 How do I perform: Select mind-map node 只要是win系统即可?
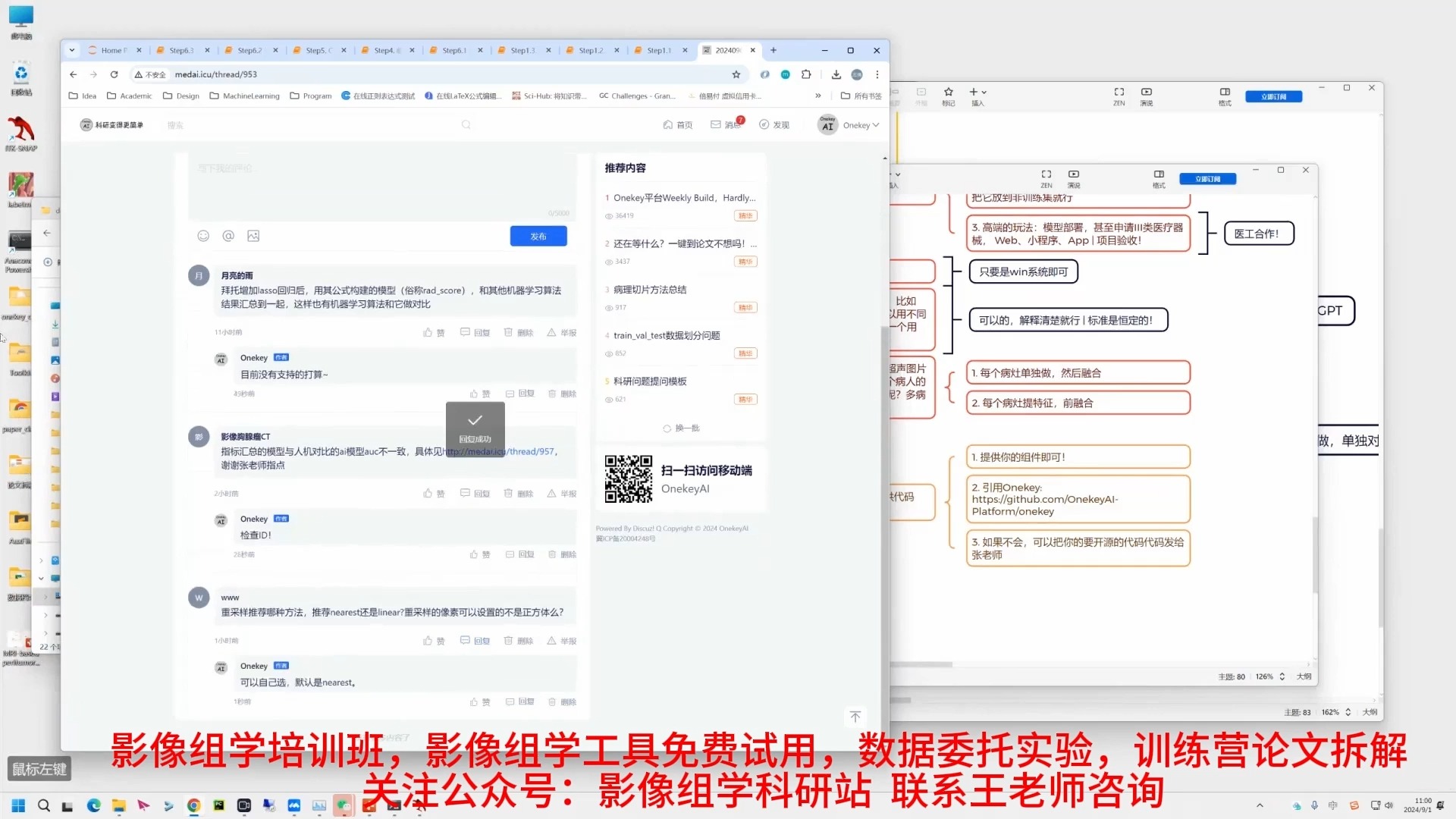click(1024, 271)
